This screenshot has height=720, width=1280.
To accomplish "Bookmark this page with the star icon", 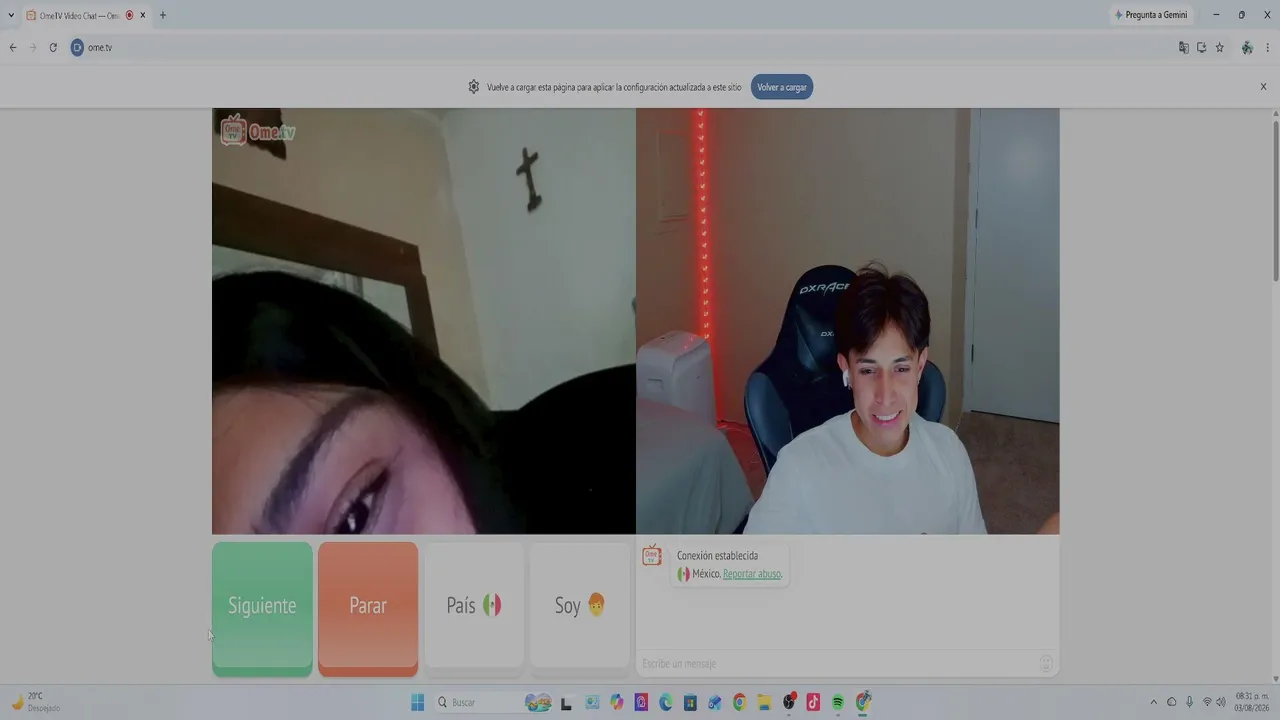I will (x=1220, y=47).
